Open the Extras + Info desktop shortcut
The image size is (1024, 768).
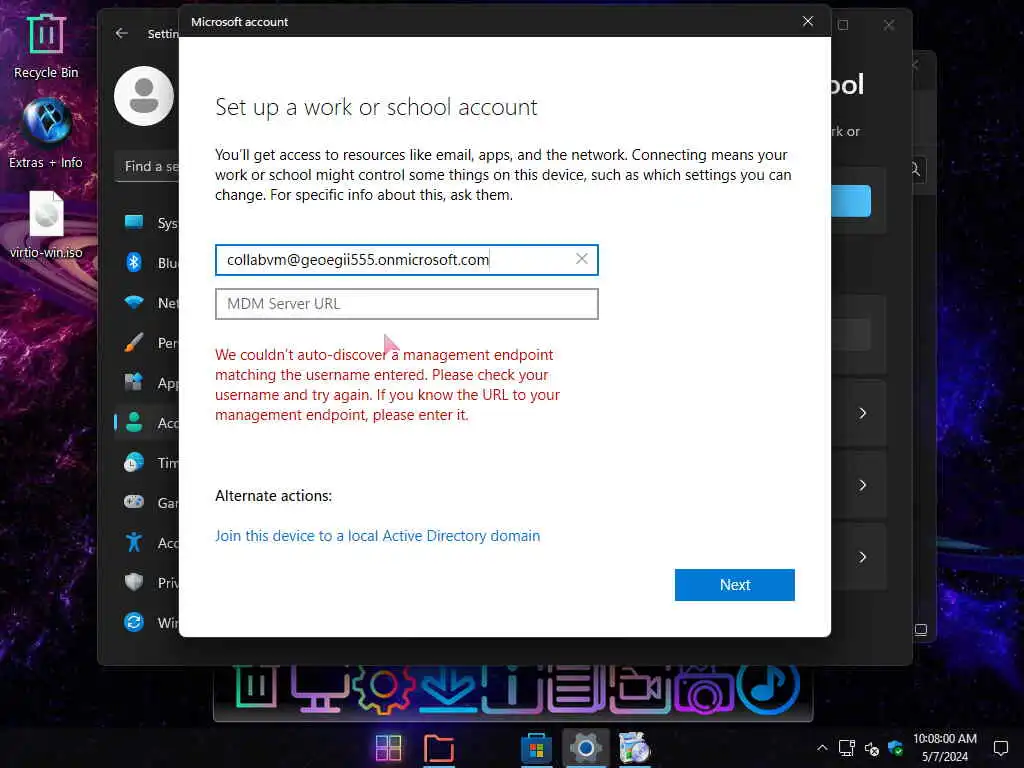[46, 134]
